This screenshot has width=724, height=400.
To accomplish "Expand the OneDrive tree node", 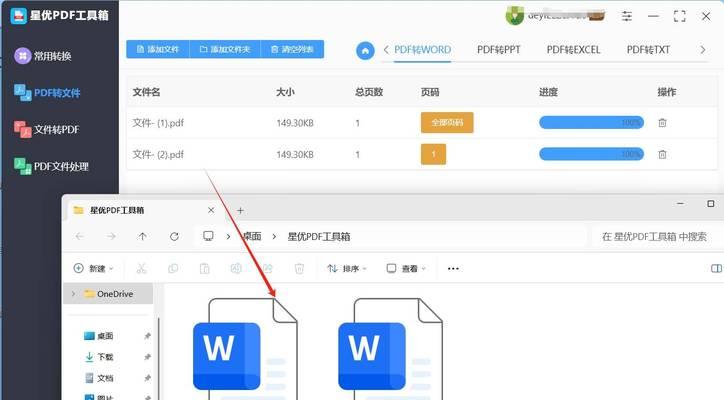I will point(73,294).
